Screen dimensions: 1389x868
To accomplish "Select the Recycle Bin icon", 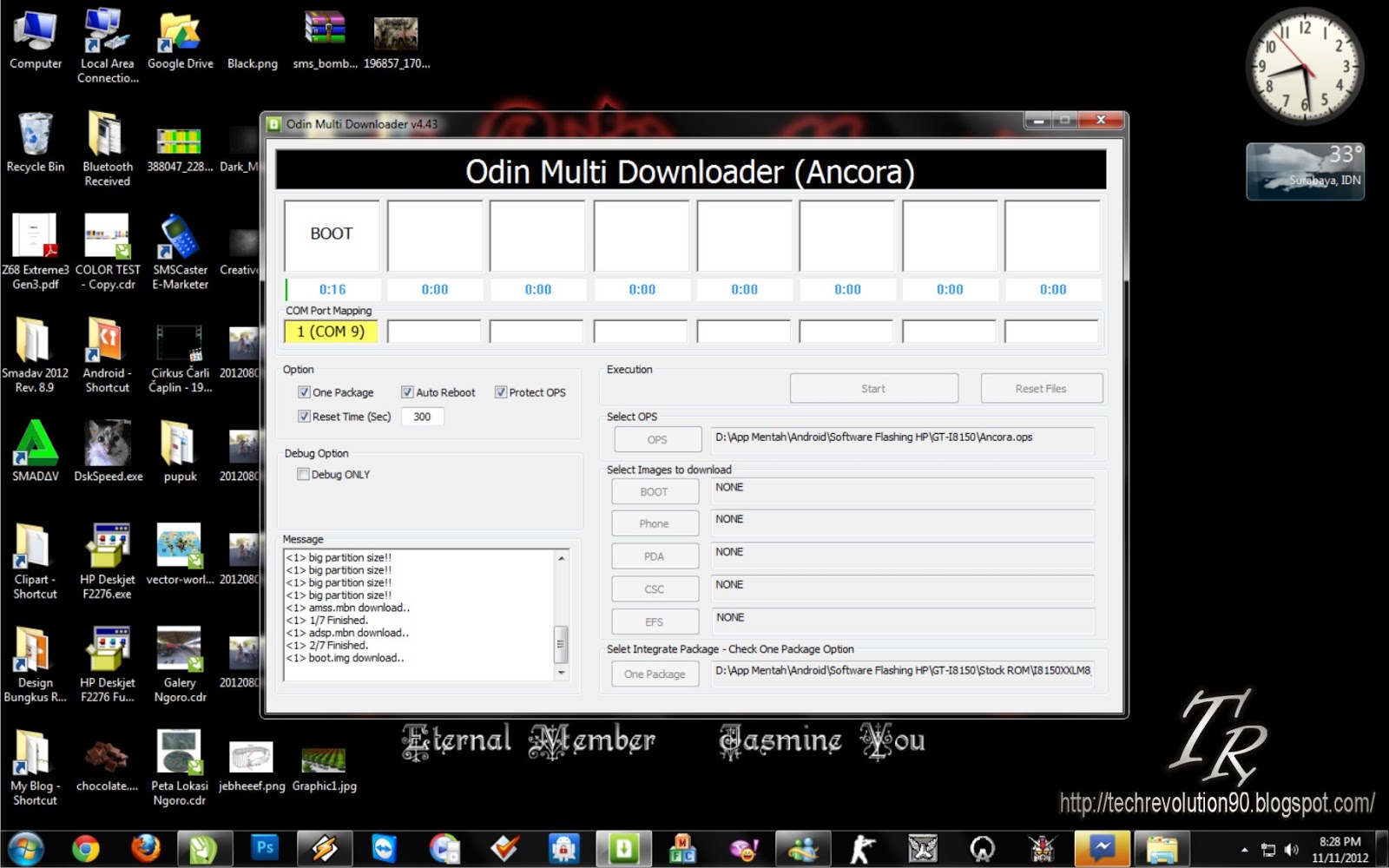I will pos(36,143).
